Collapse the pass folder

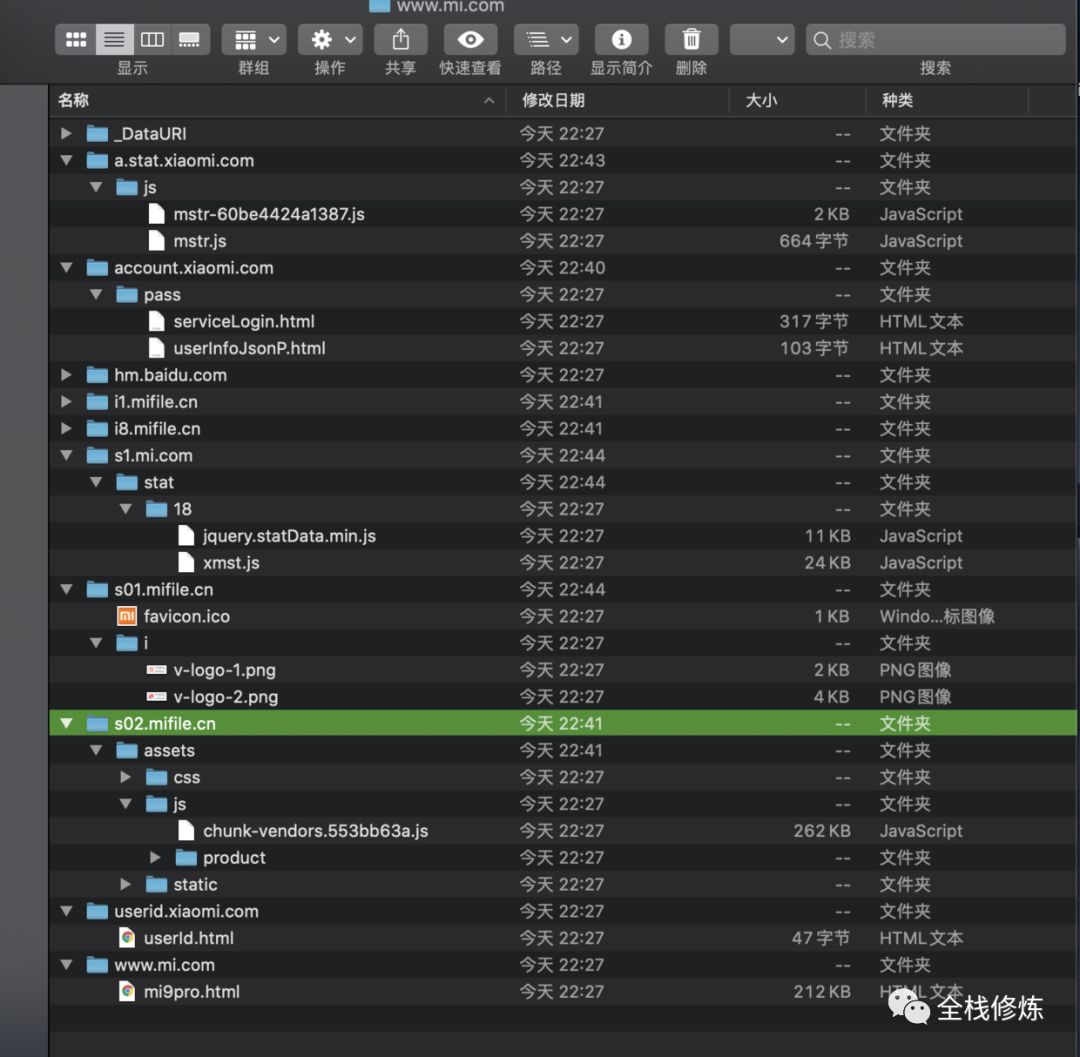pyautogui.click(x=96, y=295)
